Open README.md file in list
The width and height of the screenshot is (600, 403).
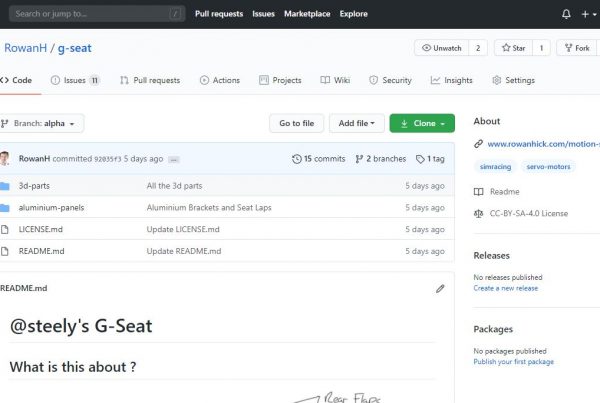pos(41,251)
